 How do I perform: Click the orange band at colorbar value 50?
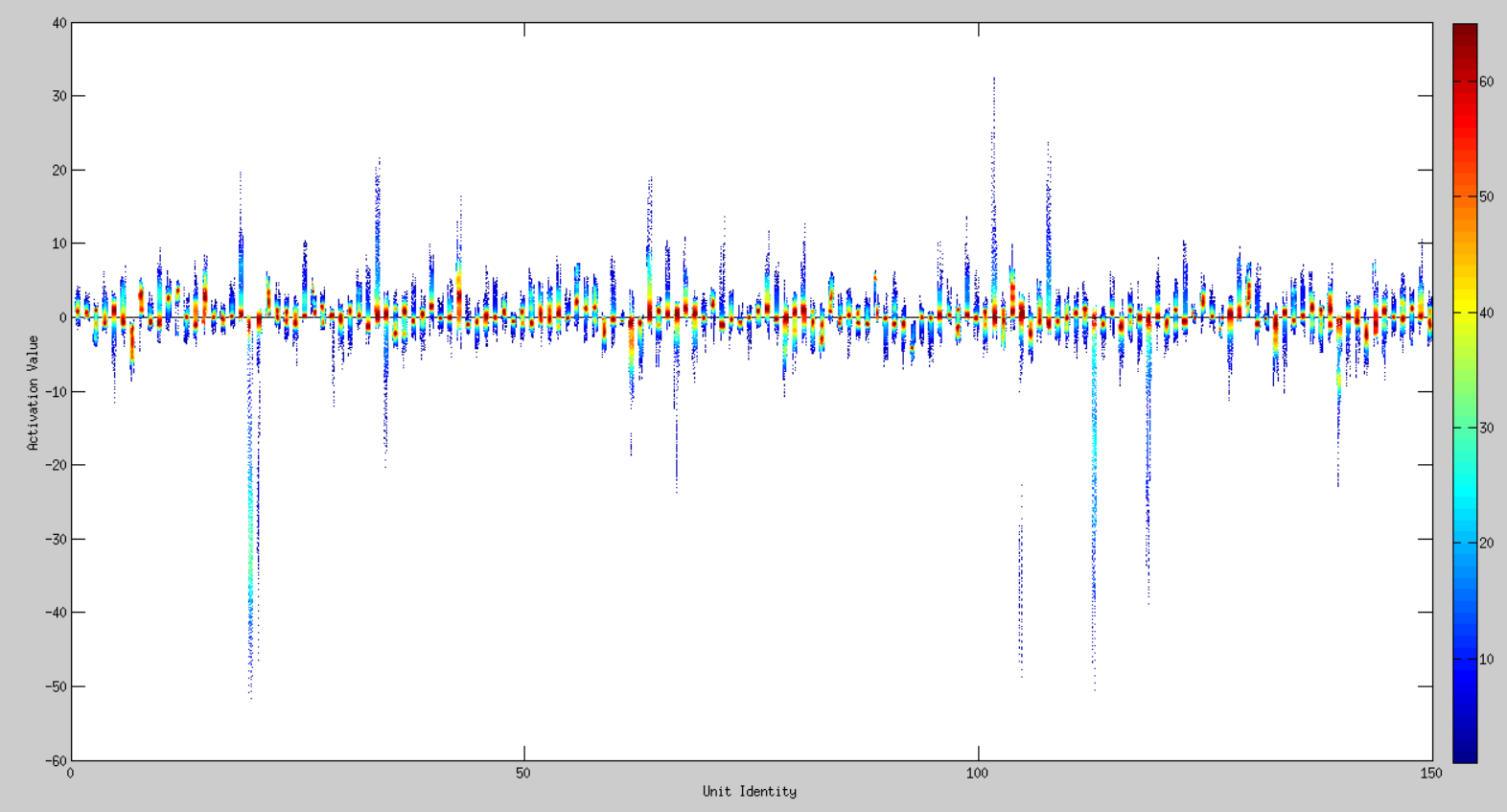coord(1464,197)
